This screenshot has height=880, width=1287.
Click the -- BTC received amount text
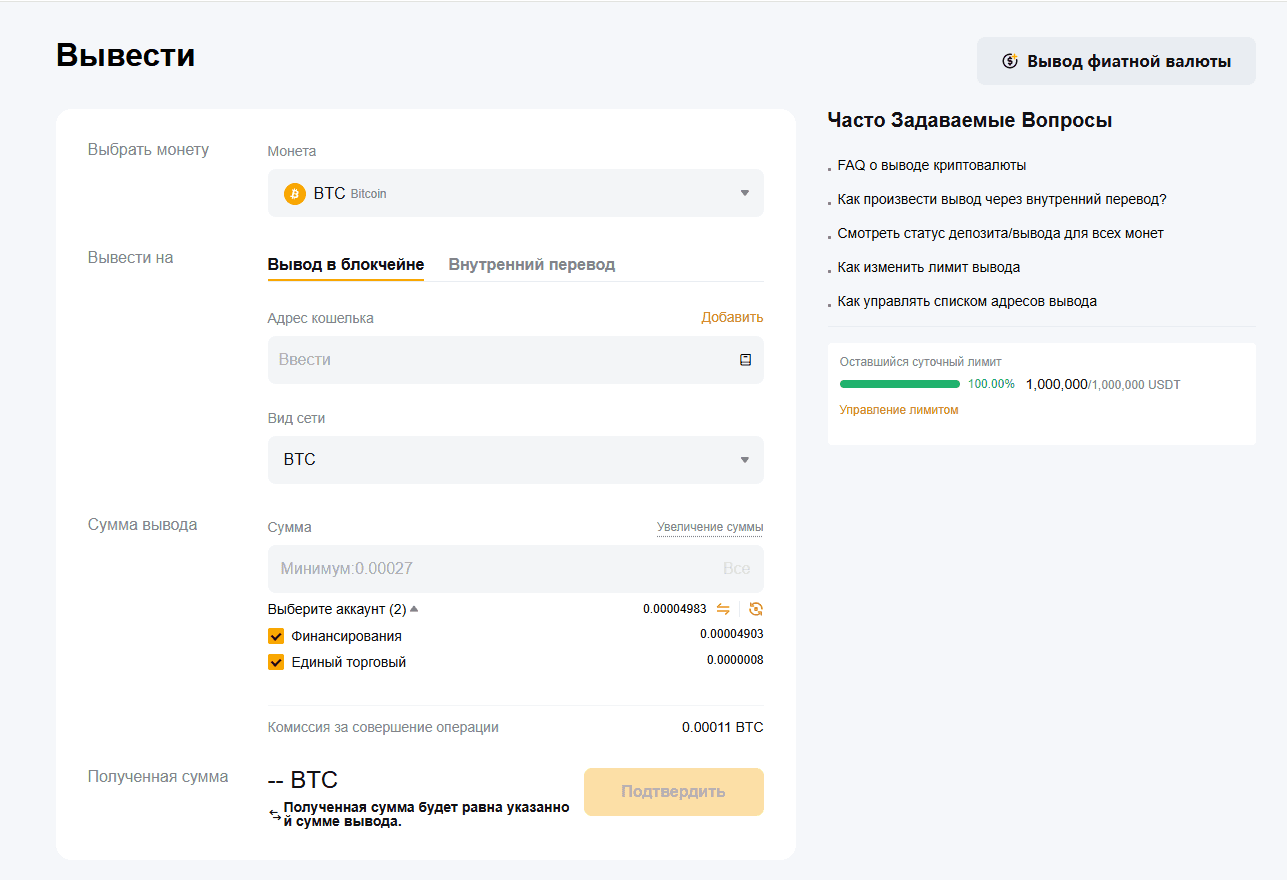click(x=303, y=781)
